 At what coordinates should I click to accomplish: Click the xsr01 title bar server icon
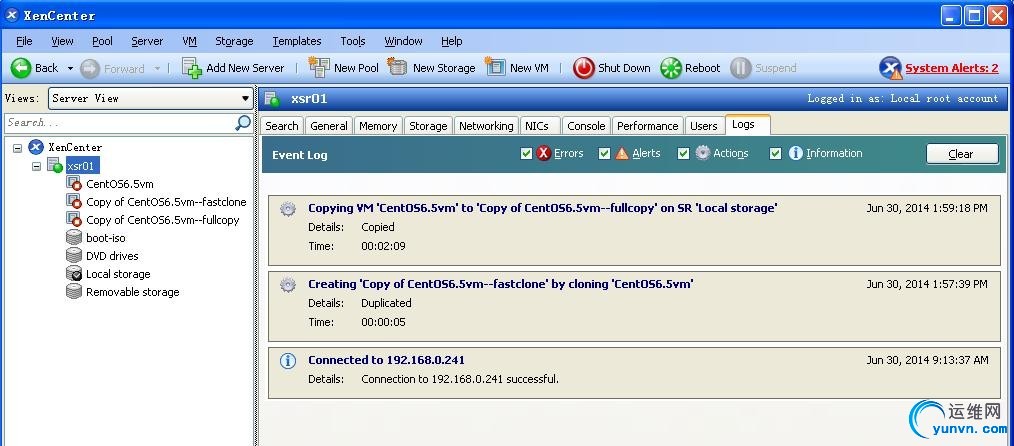(x=273, y=99)
